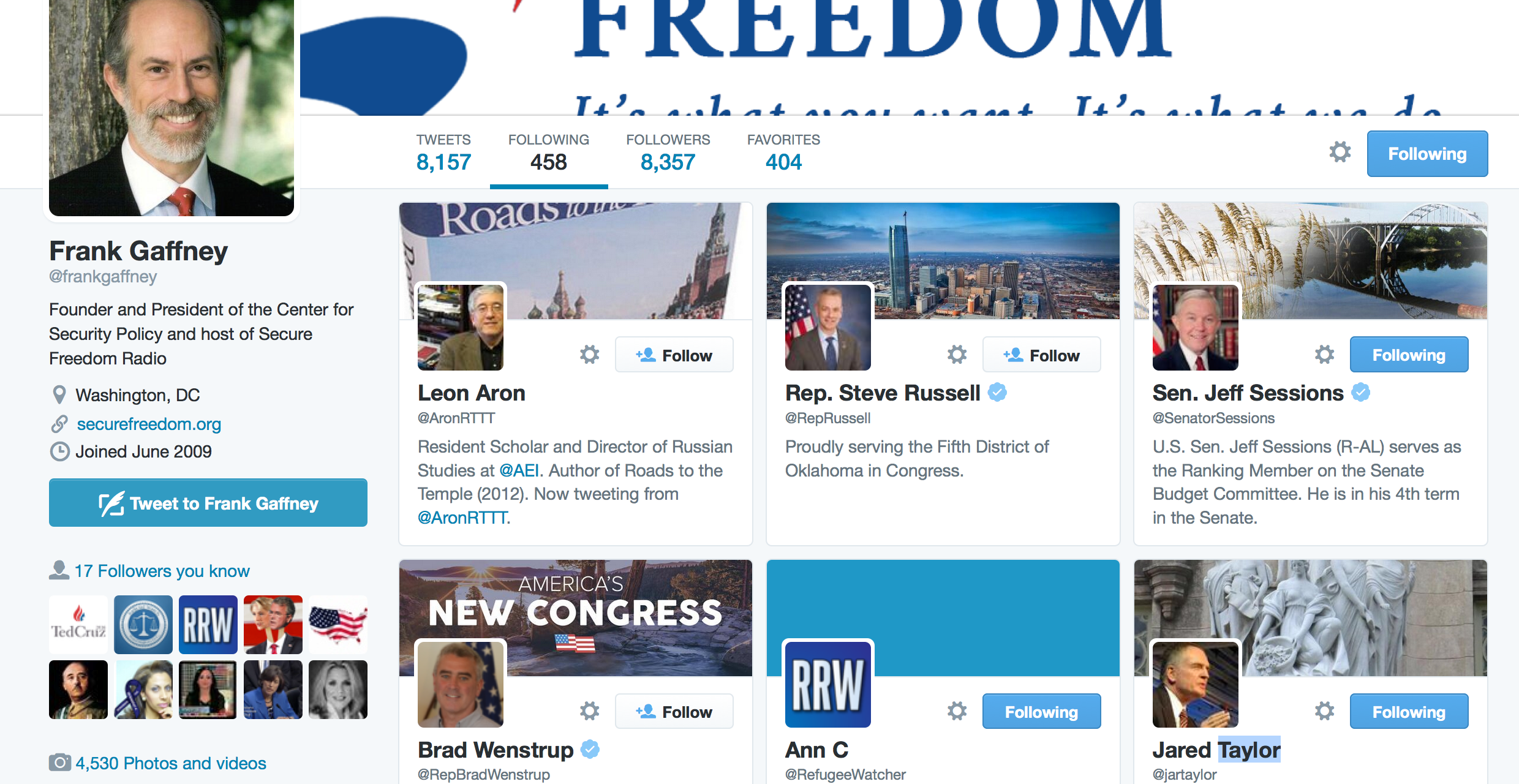Screen dimensions: 1519x784
Task: Click the 17 Followers you know link
Action: tap(162, 571)
